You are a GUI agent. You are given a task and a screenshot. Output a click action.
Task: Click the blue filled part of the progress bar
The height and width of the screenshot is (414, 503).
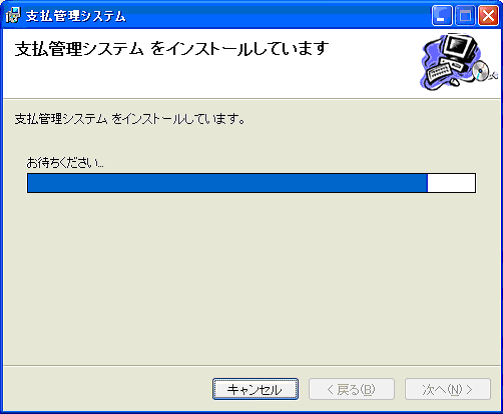click(227, 183)
